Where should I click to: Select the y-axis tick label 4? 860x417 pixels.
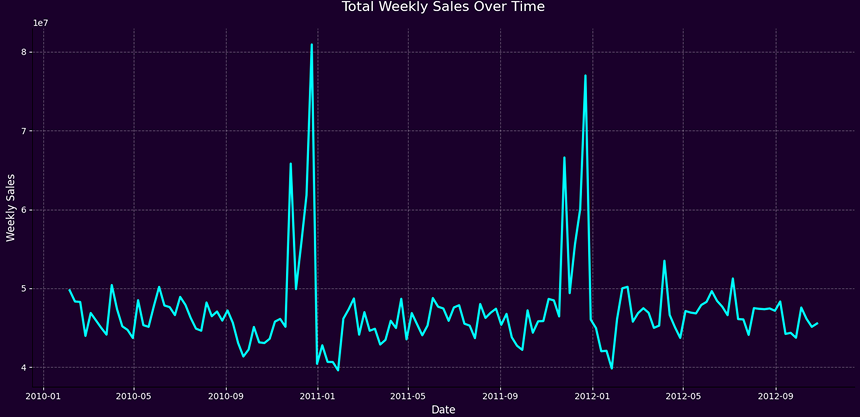tap(24, 368)
